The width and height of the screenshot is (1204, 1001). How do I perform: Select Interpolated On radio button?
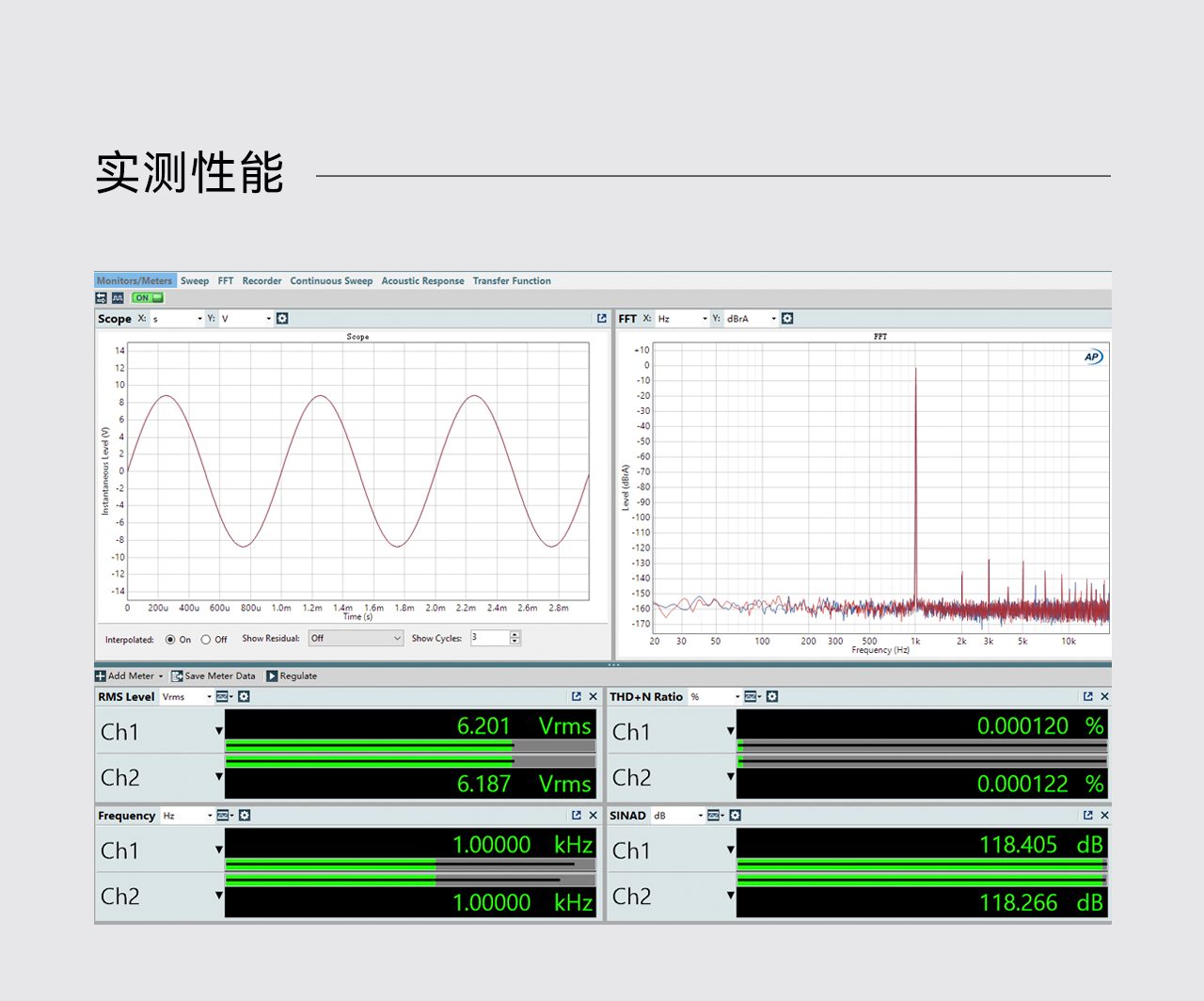tap(170, 640)
